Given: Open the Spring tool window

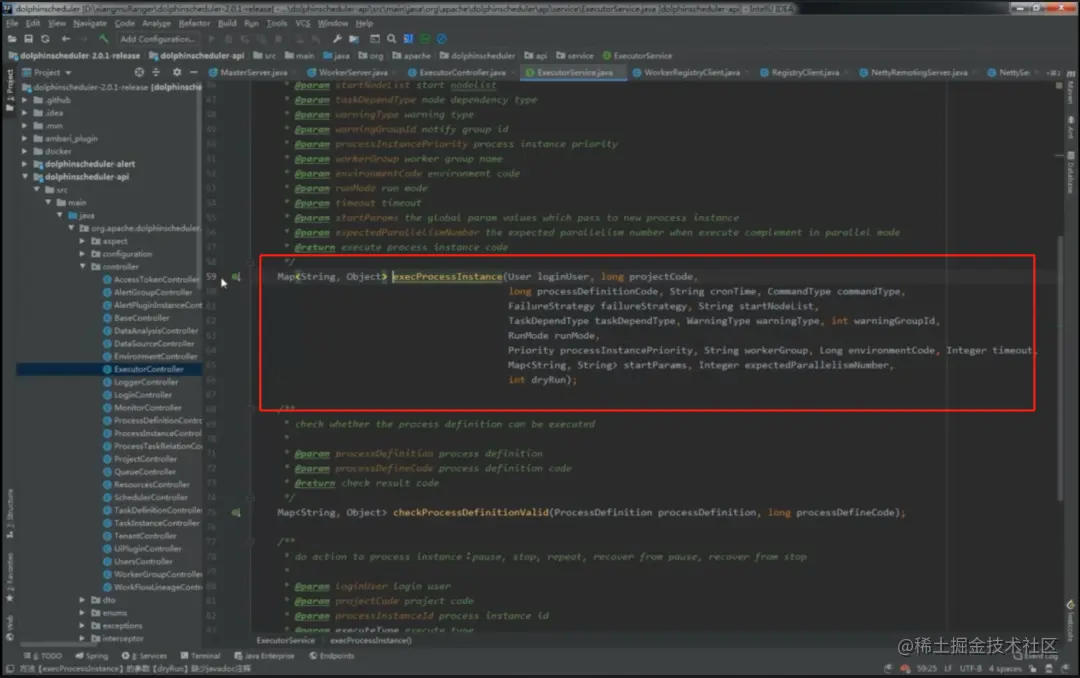Looking at the screenshot, I should [92, 656].
